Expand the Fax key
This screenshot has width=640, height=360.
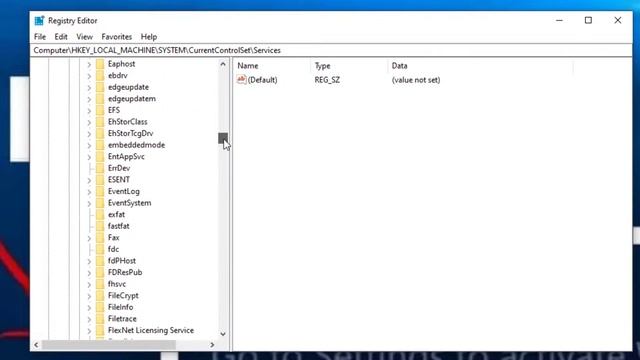click(89, 238)
